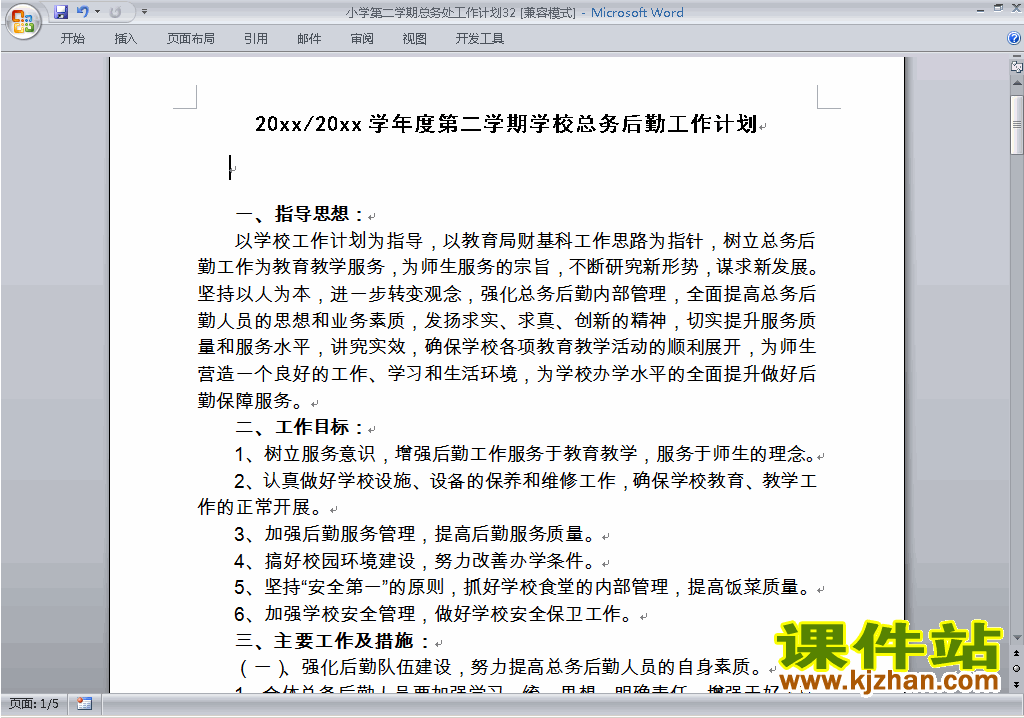Click the line starting 坚持以人为本
The width and height of the screenshot is (1024, 718).
(507, 294)
